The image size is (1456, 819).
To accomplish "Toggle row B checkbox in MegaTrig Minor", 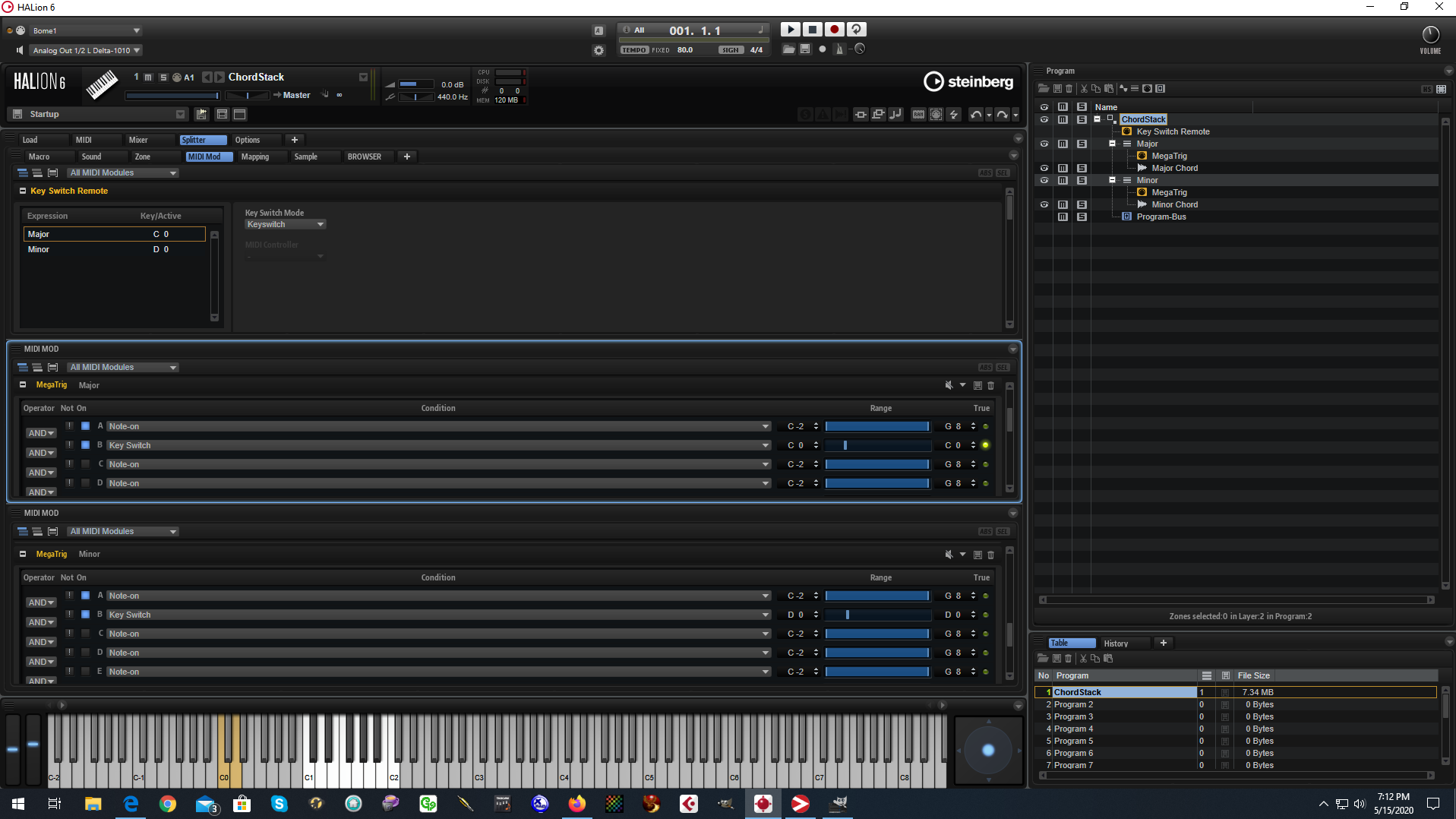I will 85,615.
